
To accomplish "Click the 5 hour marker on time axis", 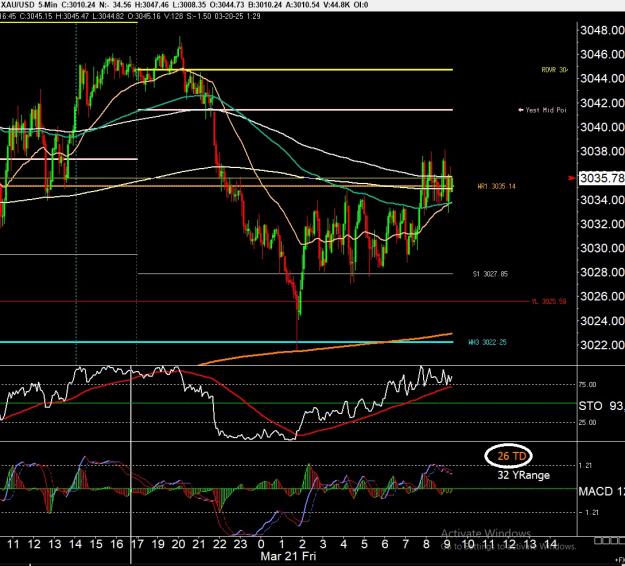I will (x=364, y=544).
